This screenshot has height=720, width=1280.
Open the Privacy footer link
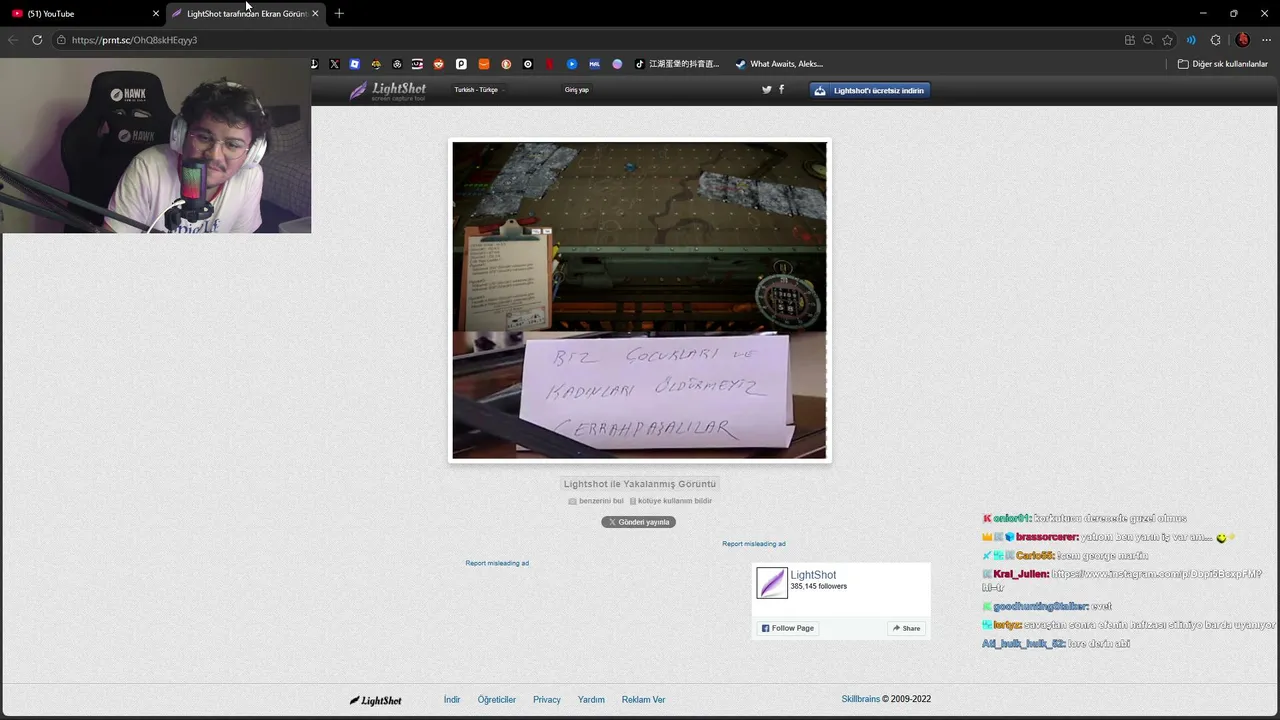pos(547,700)
